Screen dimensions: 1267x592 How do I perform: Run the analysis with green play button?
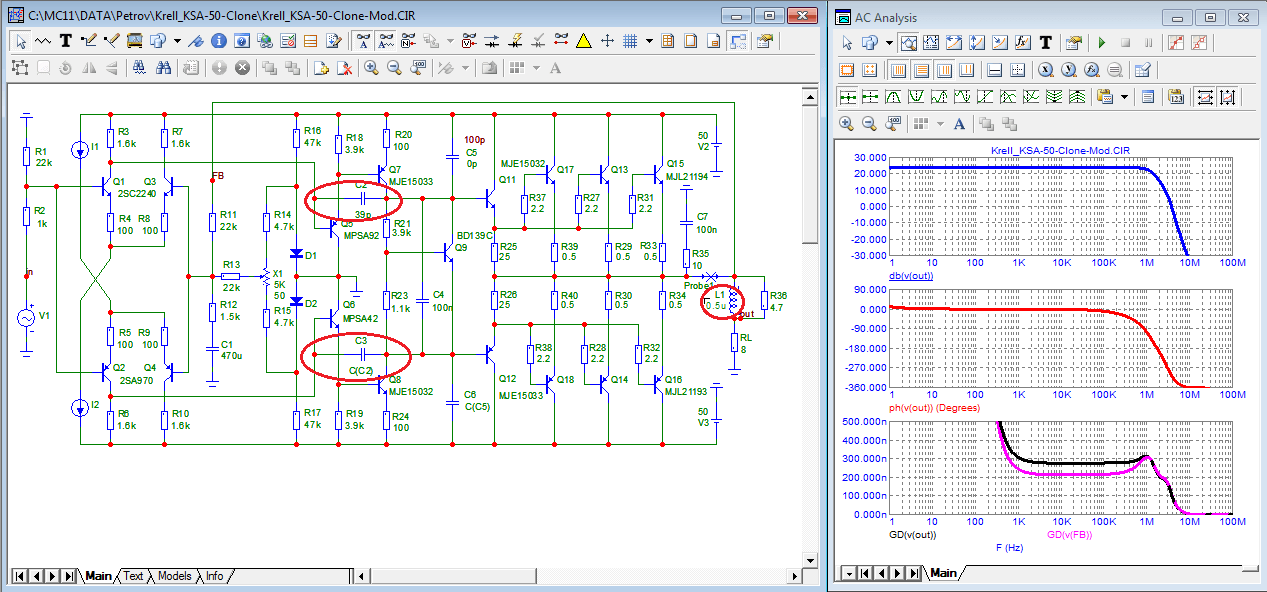coord(1102,42)
